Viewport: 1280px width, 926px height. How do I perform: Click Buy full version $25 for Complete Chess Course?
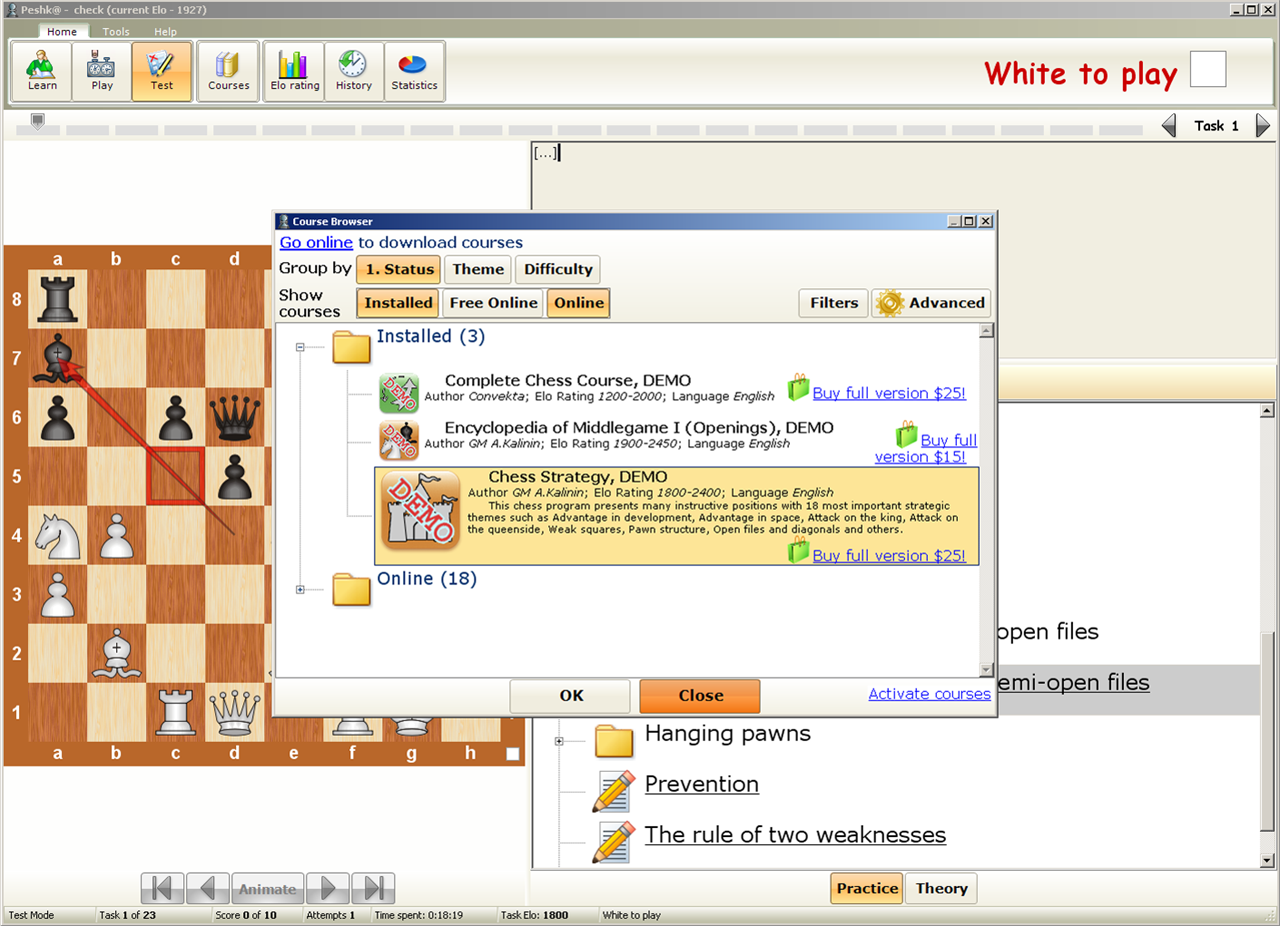889,393
